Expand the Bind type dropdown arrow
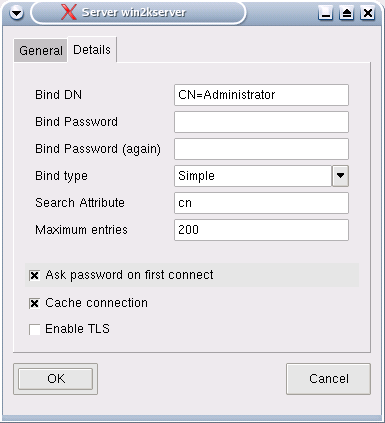Image resolution: width=385 pixels, height=423 pixels. click(x=340, y=176)
